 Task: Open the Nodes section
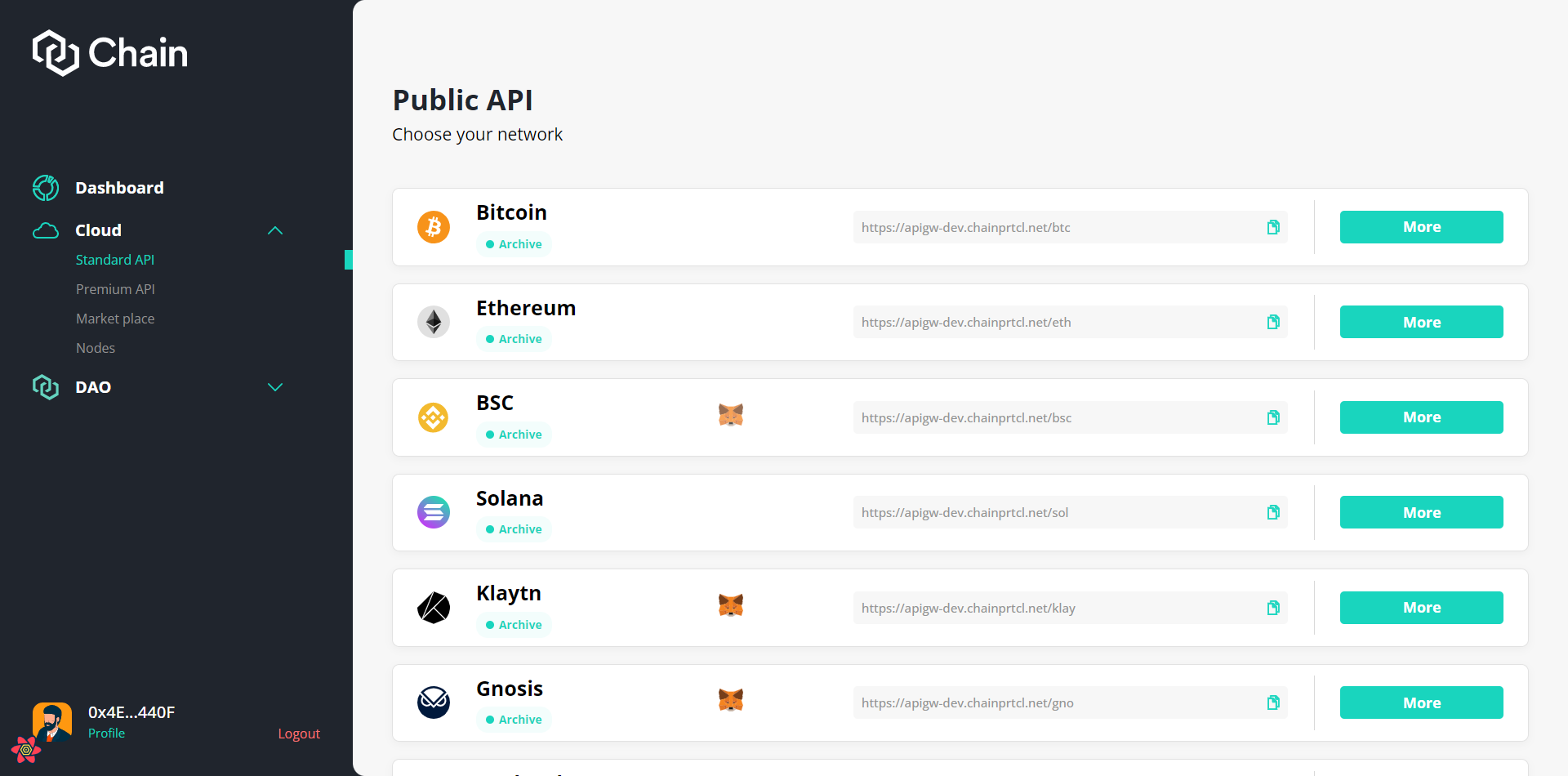[x=96, y=348]
